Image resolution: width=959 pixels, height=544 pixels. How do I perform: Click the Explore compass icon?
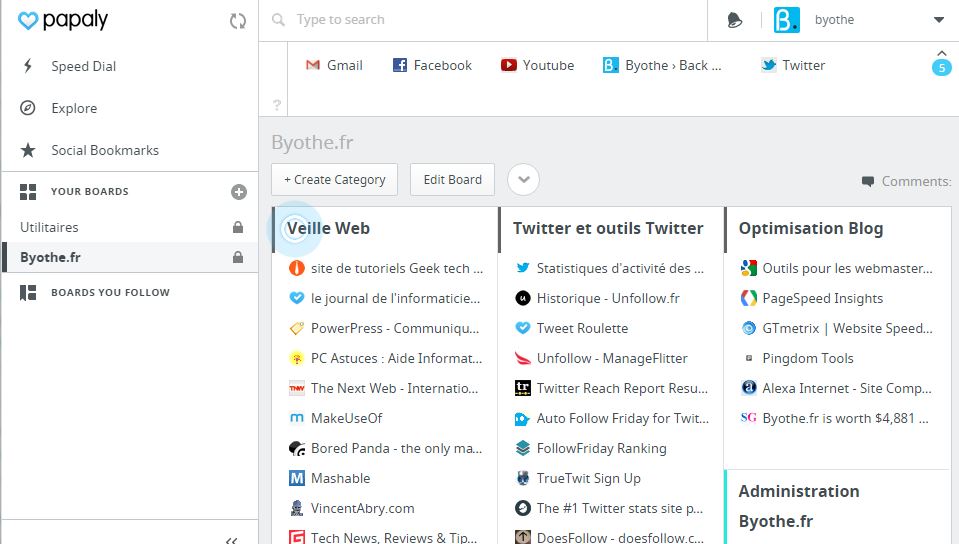click(x=28, y=108)
